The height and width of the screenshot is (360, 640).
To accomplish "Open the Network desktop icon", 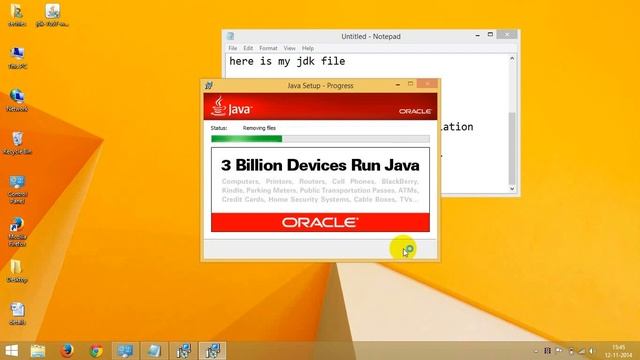I will coord(17,100).
